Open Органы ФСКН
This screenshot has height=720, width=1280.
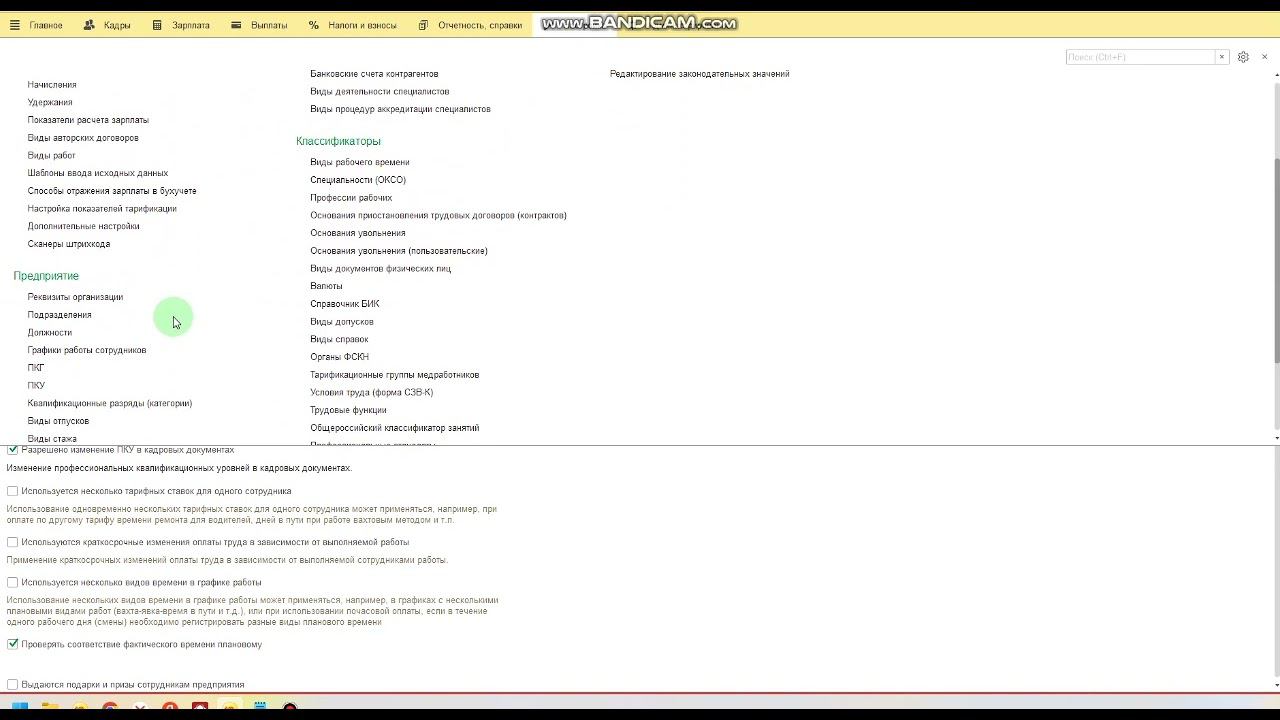[x=339, y=357]
